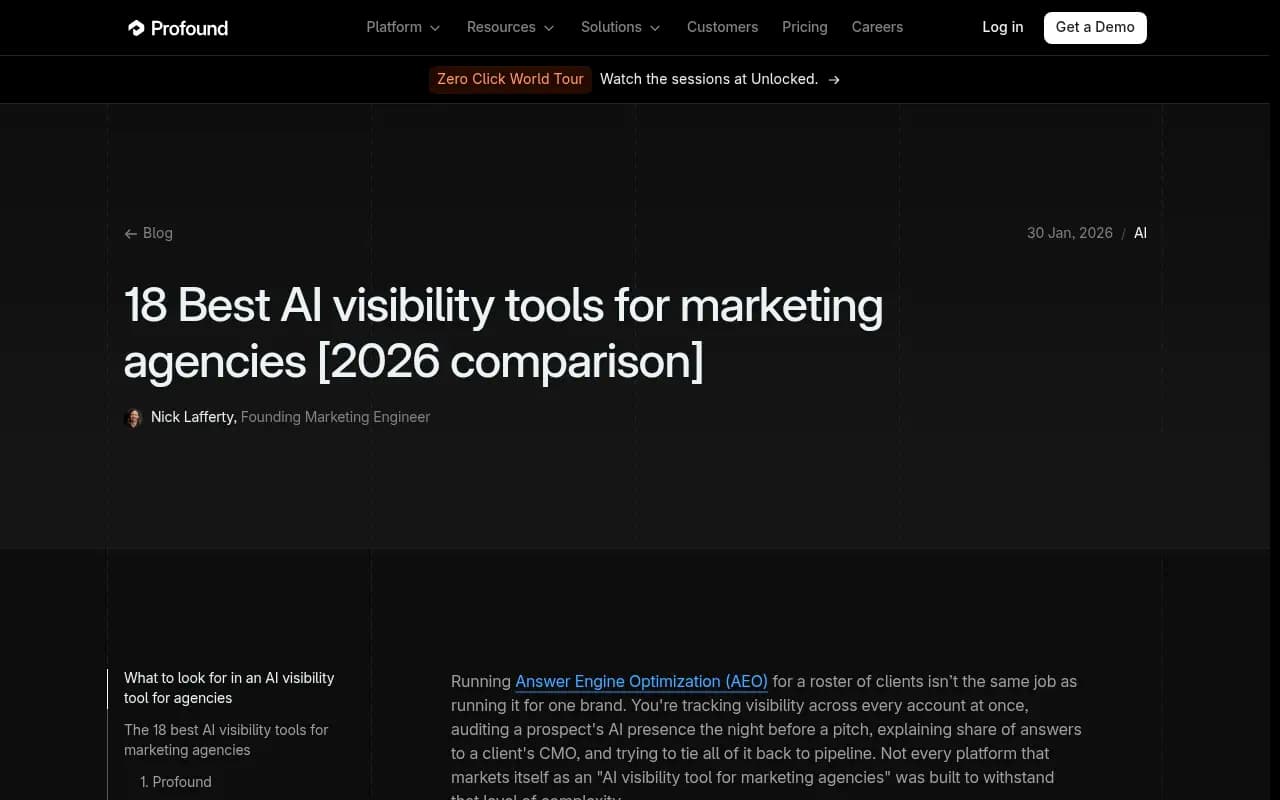The width and height of the screenshot is (1280, 800).
Task: Open the Platform dropdown menu
Action: pyautogui.click(x=403, y=27)
